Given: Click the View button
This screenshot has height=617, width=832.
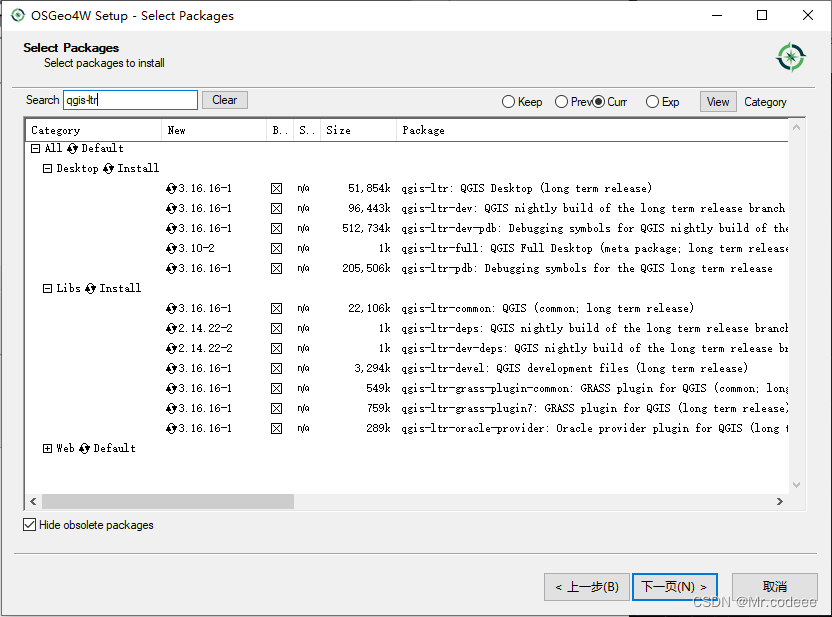Looking at the screenshot, I should [718, 102].
